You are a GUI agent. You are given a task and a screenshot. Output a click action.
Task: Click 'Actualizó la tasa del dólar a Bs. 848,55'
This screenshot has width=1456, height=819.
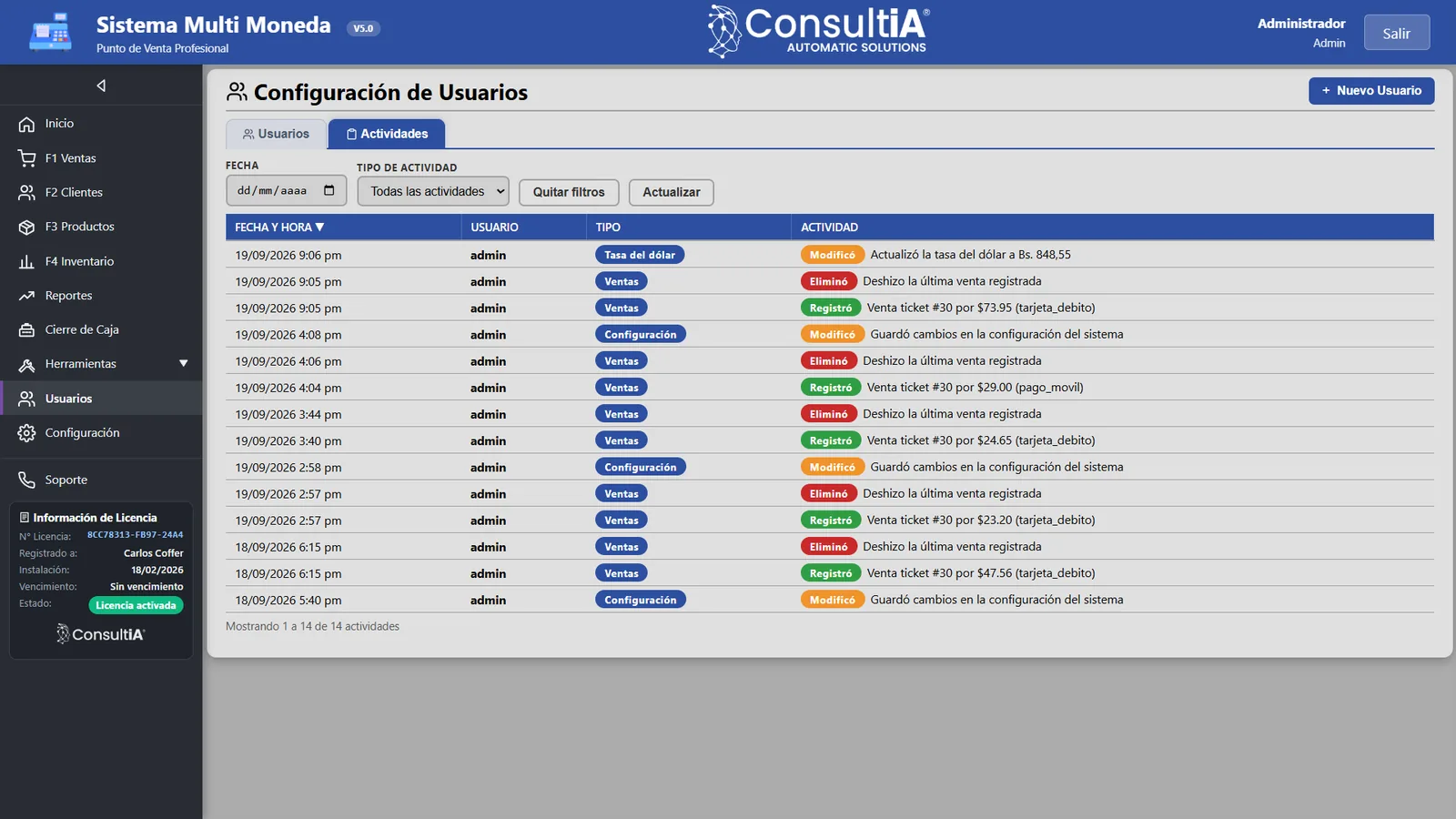tap(970, 255)
